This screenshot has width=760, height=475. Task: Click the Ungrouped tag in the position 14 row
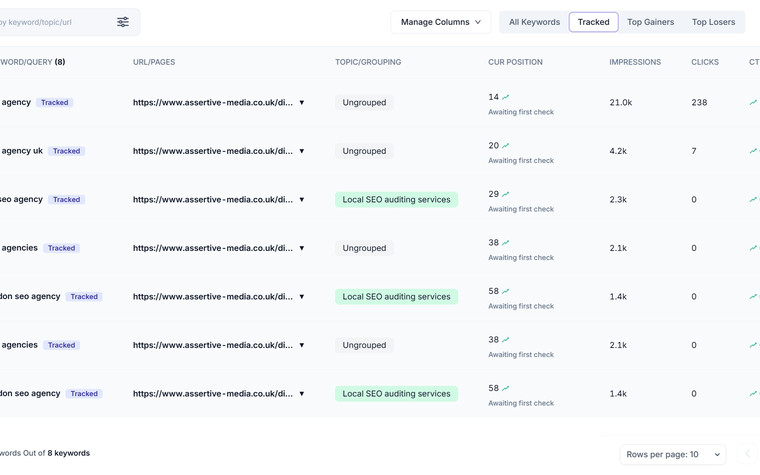[x=364, y=102]
